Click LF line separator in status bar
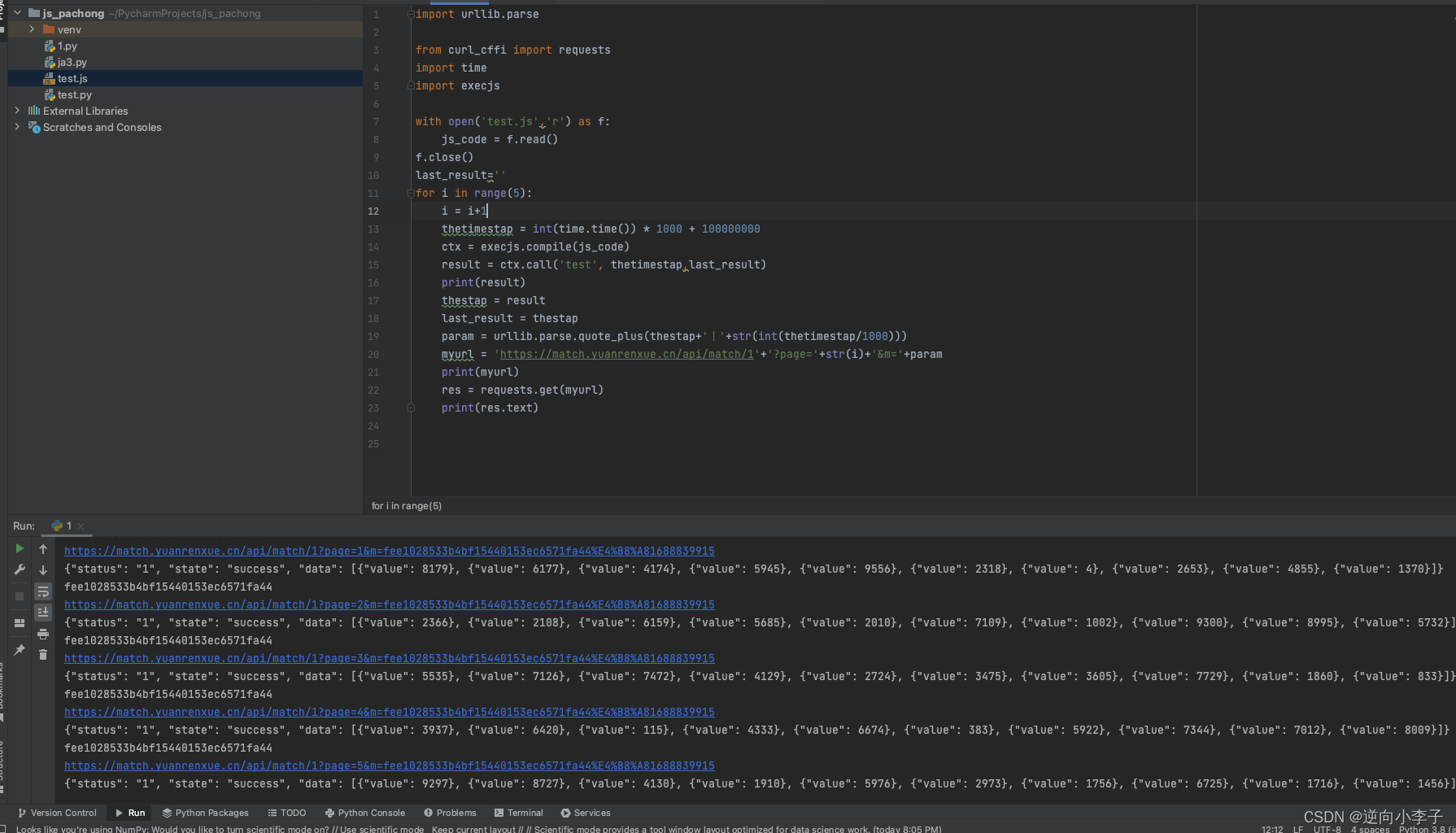 (1298, 829)
